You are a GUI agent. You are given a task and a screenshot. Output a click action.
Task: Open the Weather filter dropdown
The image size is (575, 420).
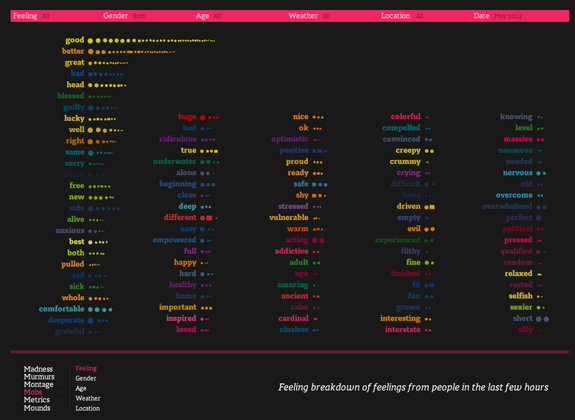pos(309,16)
